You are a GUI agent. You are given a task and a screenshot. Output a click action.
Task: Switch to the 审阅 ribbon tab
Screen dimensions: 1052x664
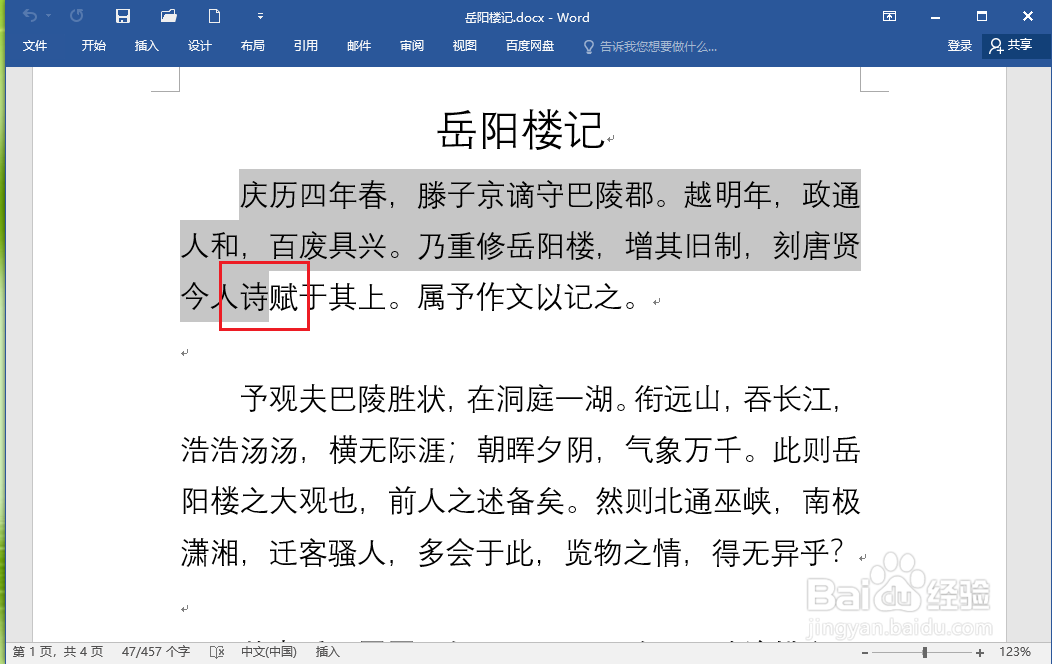coord(412,46)
